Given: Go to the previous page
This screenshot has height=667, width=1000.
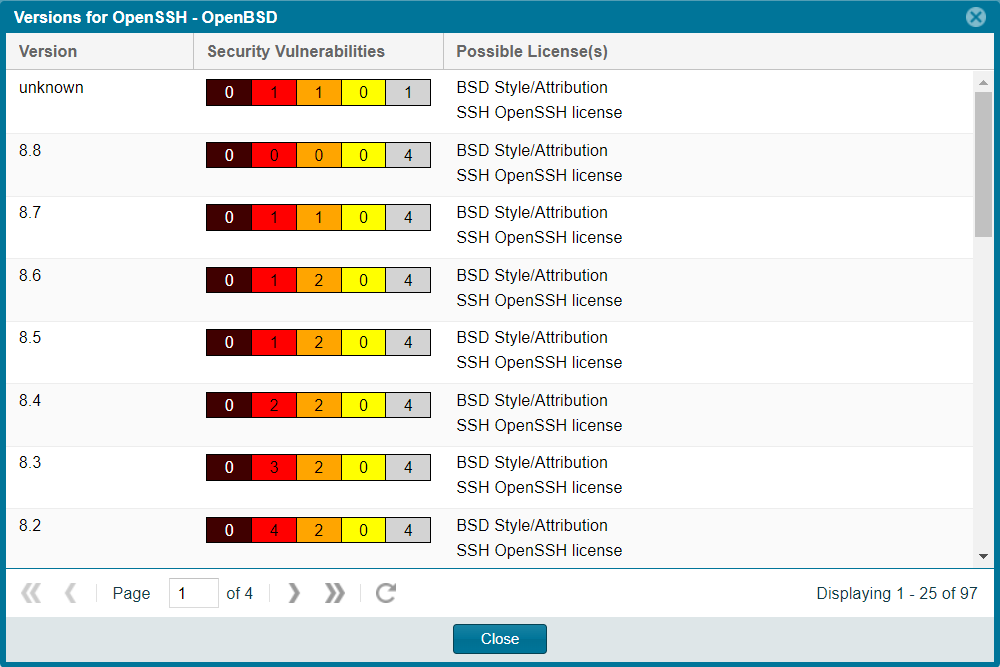Looking at the screenshot, I should 70,593.
